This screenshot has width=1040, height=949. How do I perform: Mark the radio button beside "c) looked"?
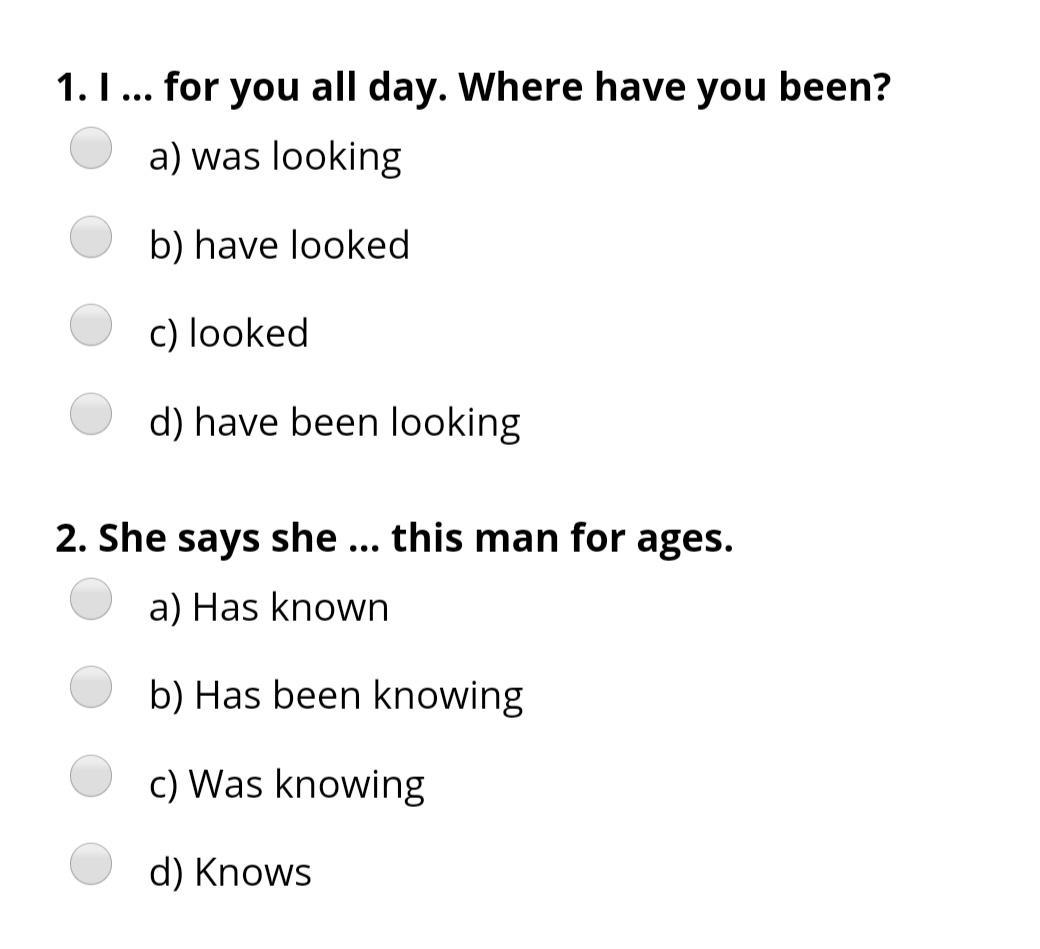click(x=91, y=326)
